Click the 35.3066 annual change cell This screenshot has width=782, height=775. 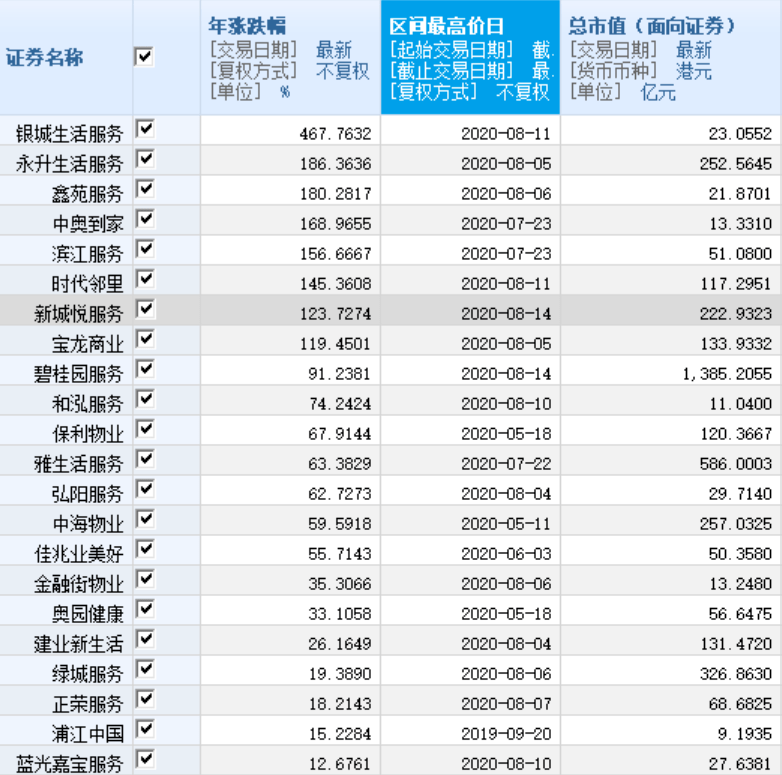click(291, 581)
